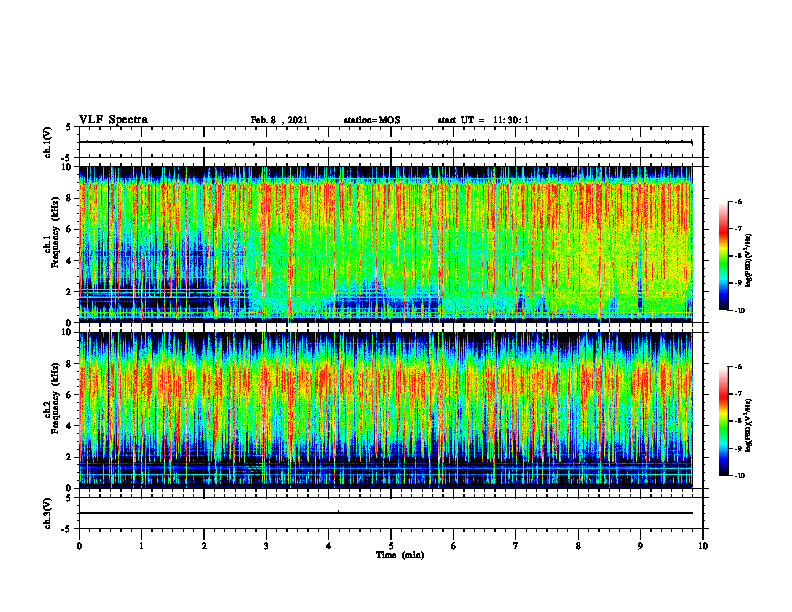Click the ch.1 color scale label 'log(PSD)(V²/Hz)'
792x612 pixels.
click(749, 260)
